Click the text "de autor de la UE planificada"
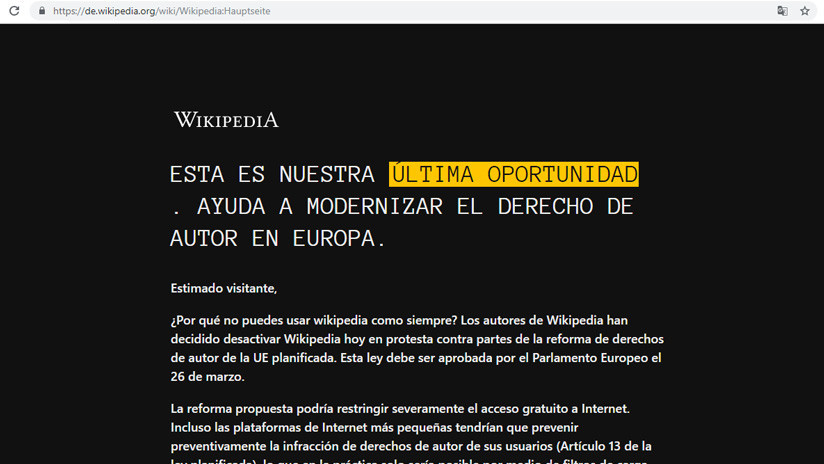This screenshot has width=824, height=464. pos(253,358)
